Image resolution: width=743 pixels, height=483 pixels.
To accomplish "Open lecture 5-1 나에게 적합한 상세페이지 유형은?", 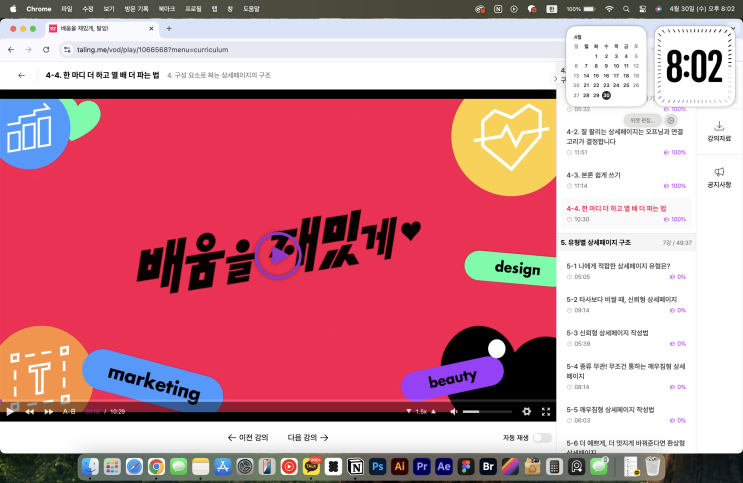I will pos(626,271).
